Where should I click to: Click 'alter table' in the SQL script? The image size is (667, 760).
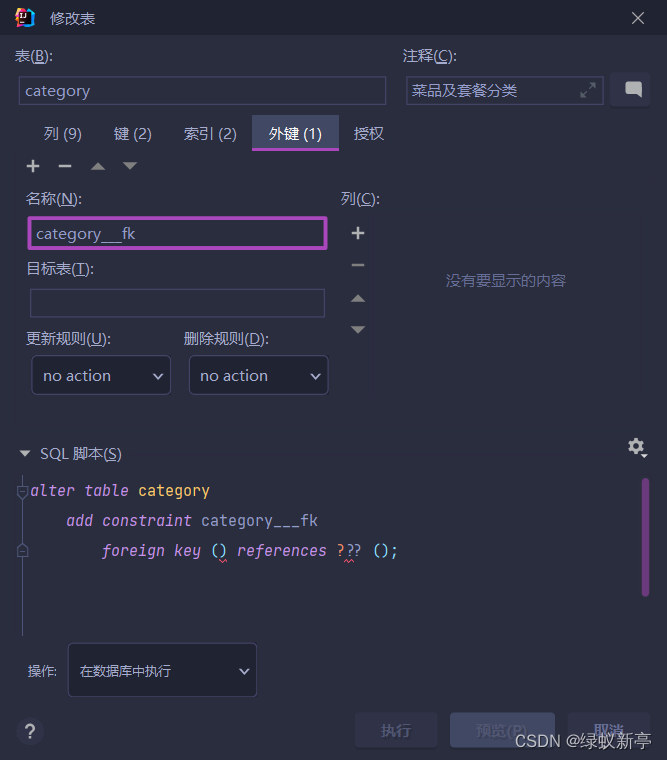(79, 491)
